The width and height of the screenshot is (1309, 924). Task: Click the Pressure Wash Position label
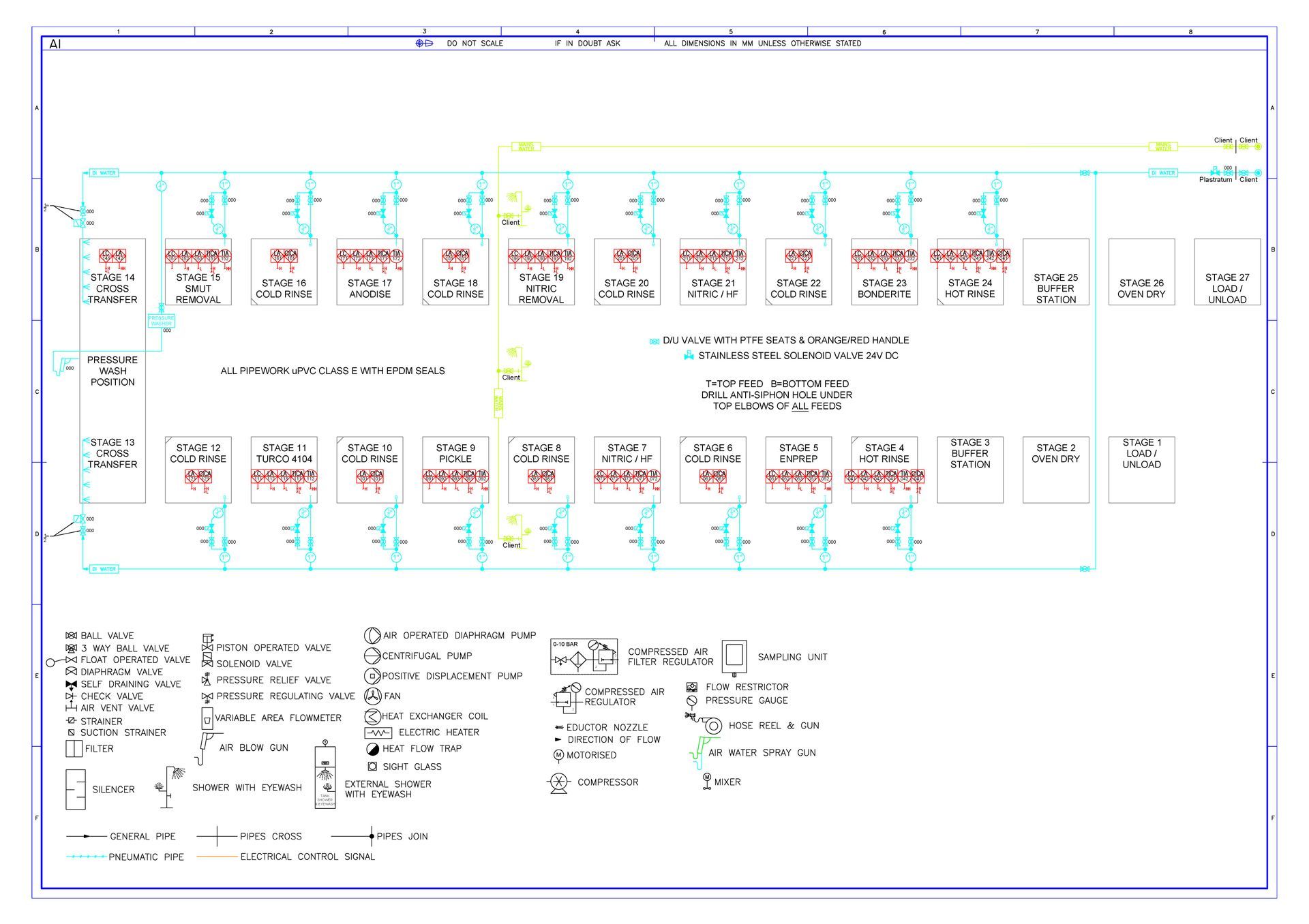click(x=112, y=371)
